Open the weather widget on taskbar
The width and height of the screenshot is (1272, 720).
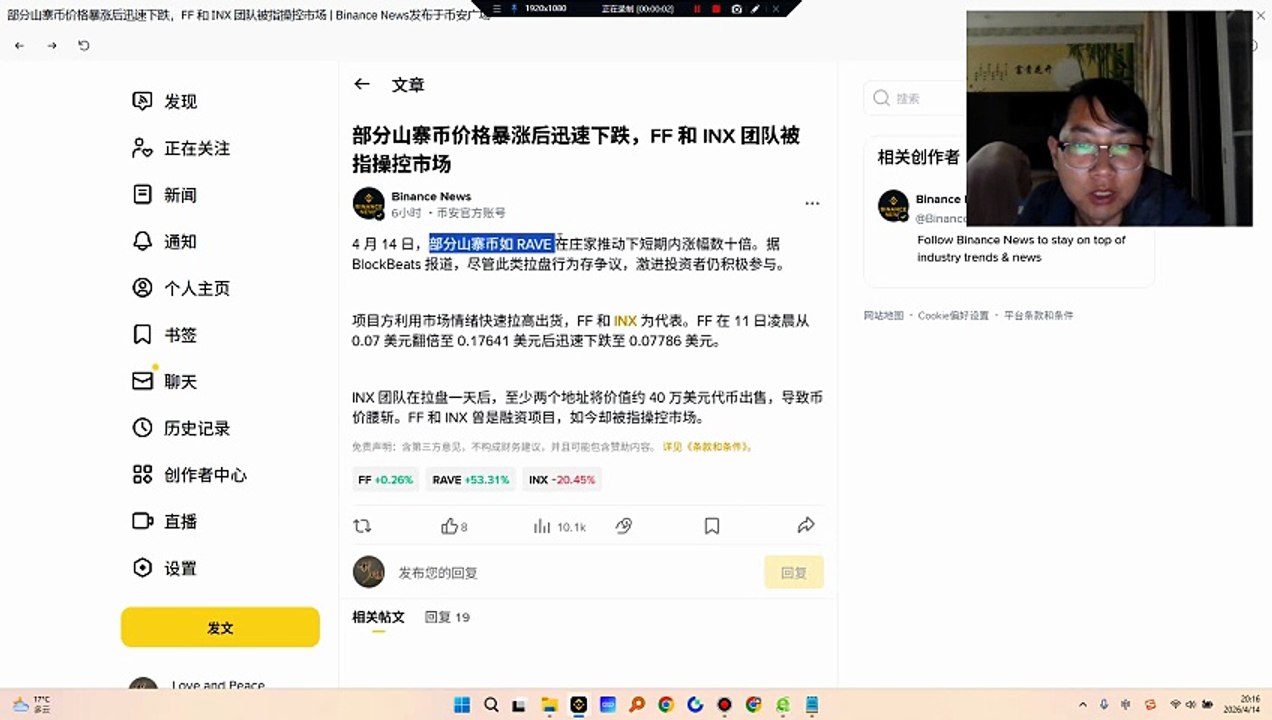[x=31, y=705]
